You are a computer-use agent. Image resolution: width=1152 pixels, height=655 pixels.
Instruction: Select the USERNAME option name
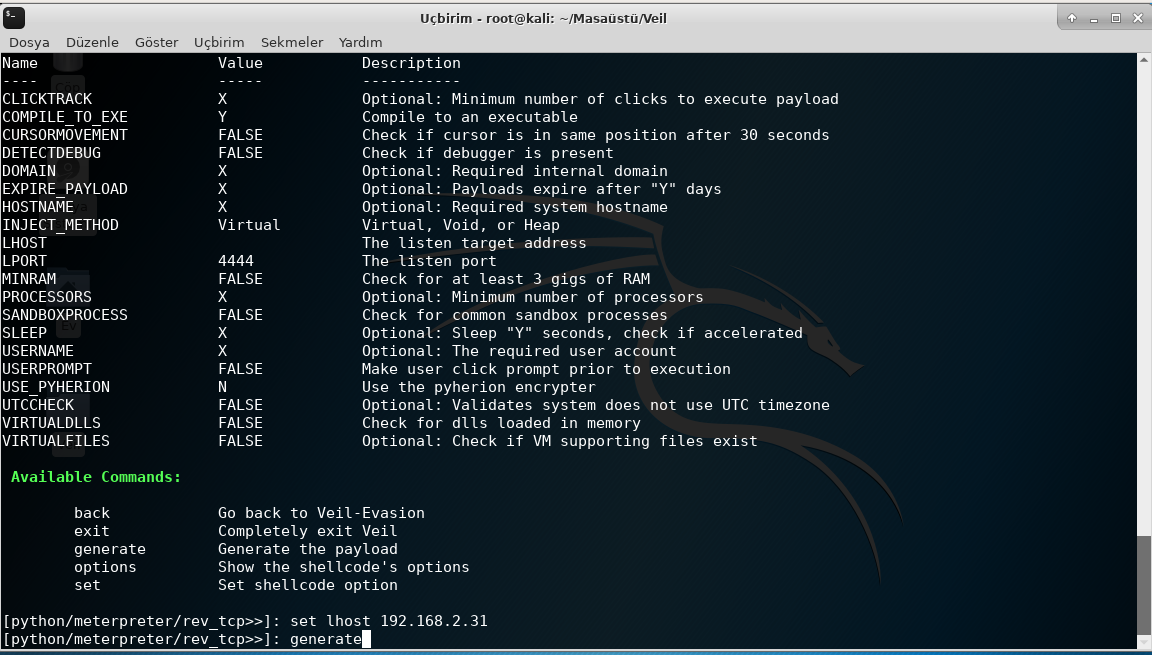(38, 351)
